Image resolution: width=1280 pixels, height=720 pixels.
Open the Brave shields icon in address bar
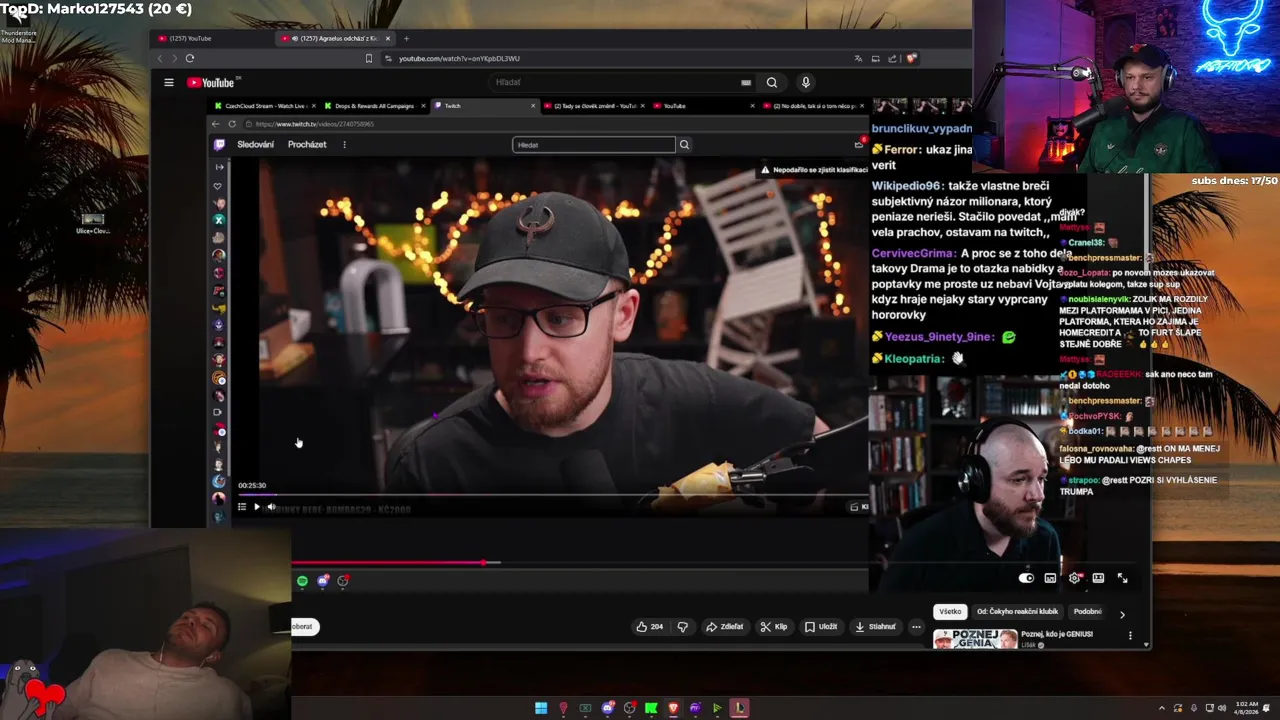[911, 58]
